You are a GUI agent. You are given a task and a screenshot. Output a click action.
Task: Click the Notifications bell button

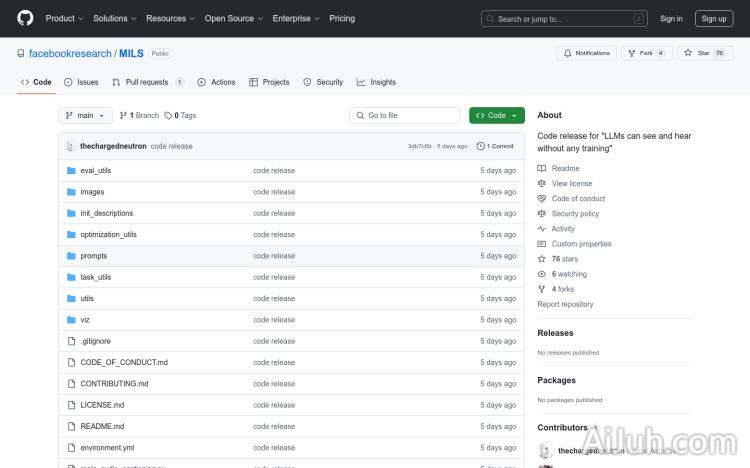coord(587,53)
